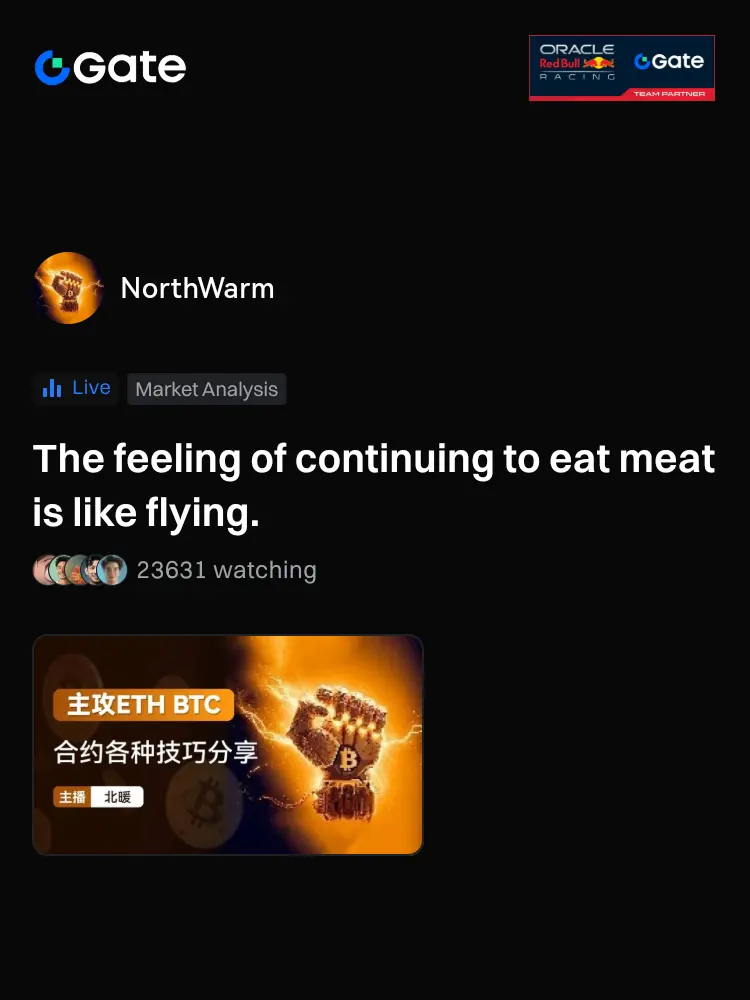
Task: Select the Market Analysis tag
Action: [207, 389]
